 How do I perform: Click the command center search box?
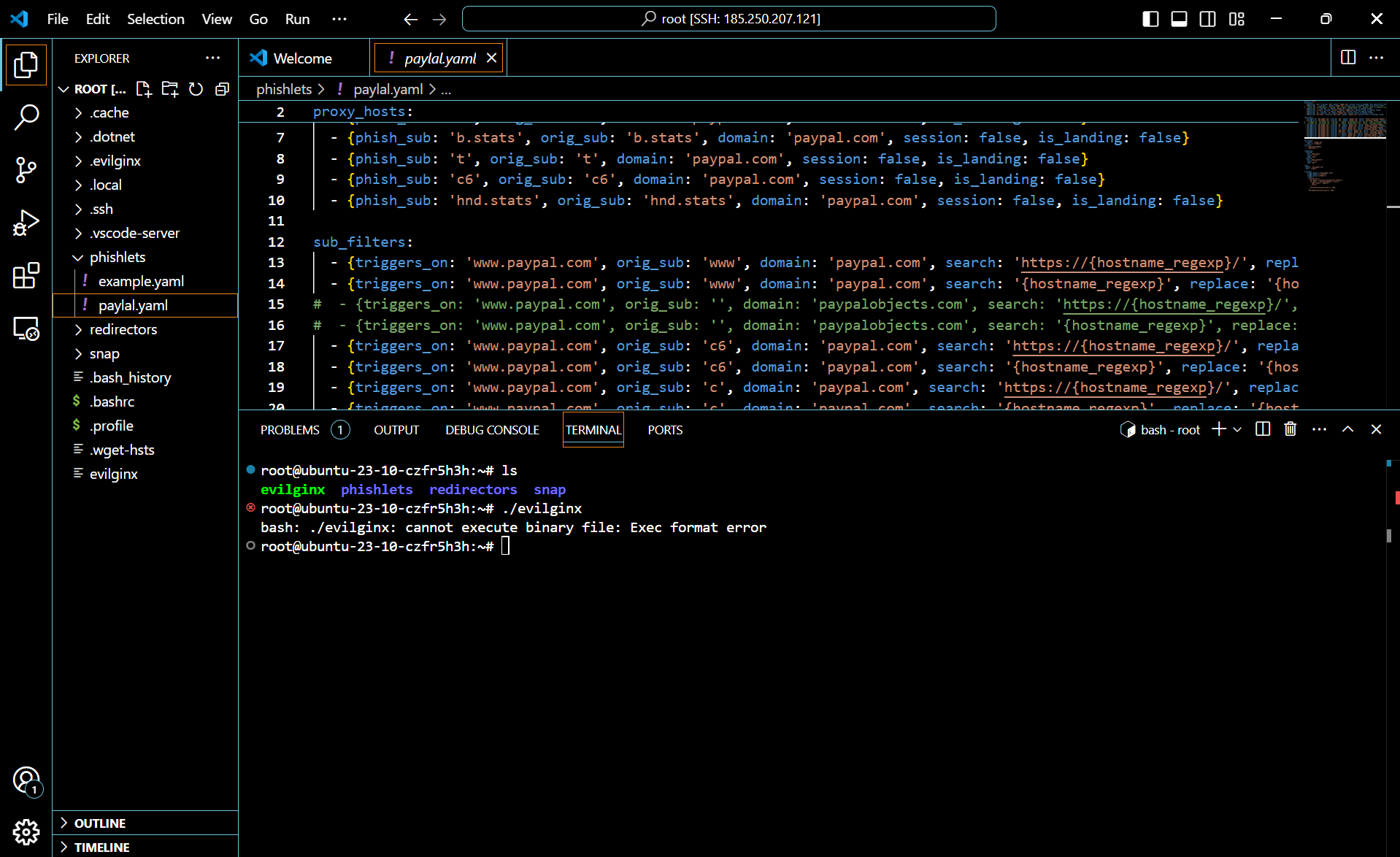(728, 19)
